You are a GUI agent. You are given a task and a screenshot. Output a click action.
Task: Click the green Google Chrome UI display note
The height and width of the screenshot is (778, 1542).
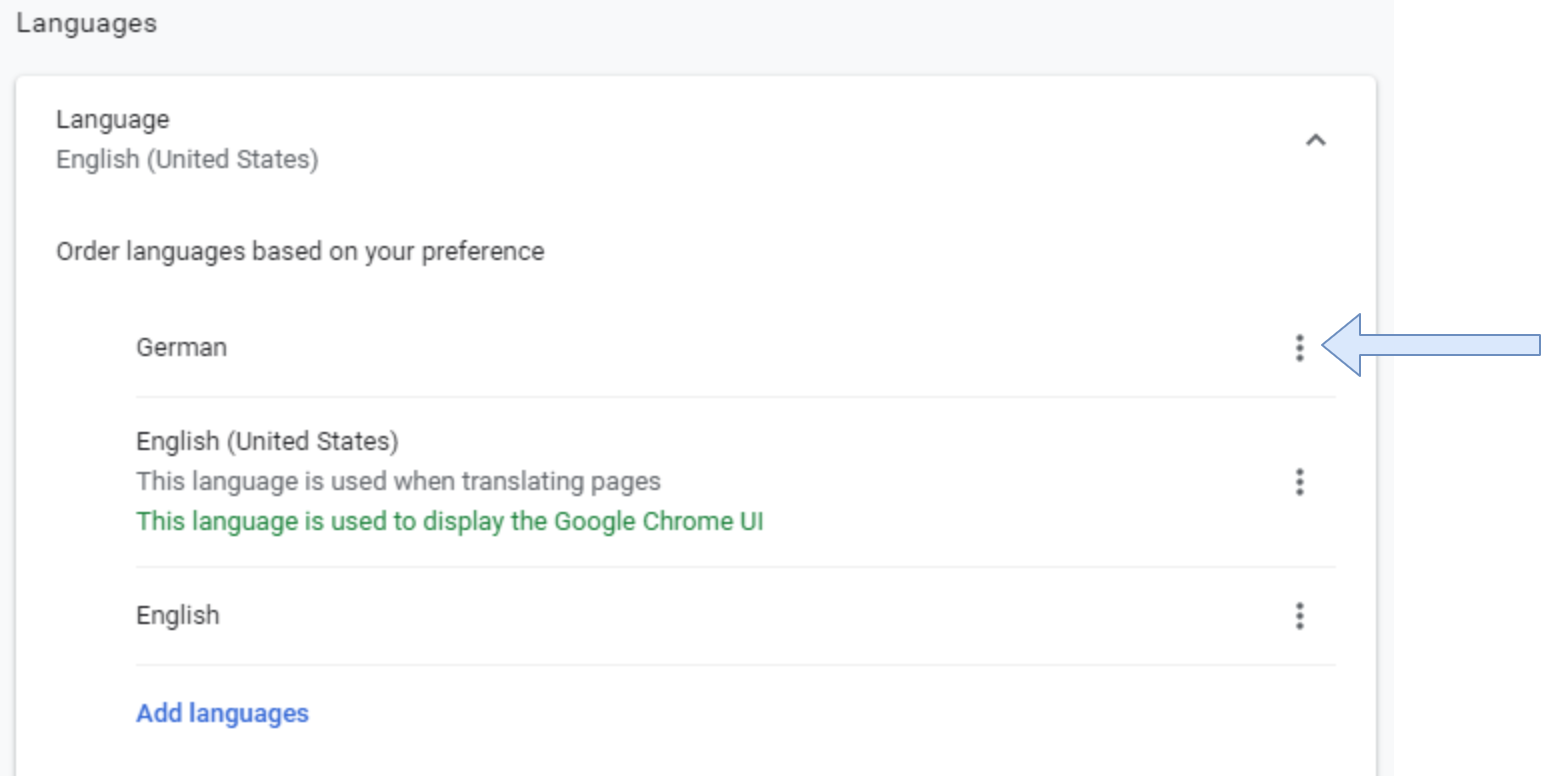tap(449, 521)
